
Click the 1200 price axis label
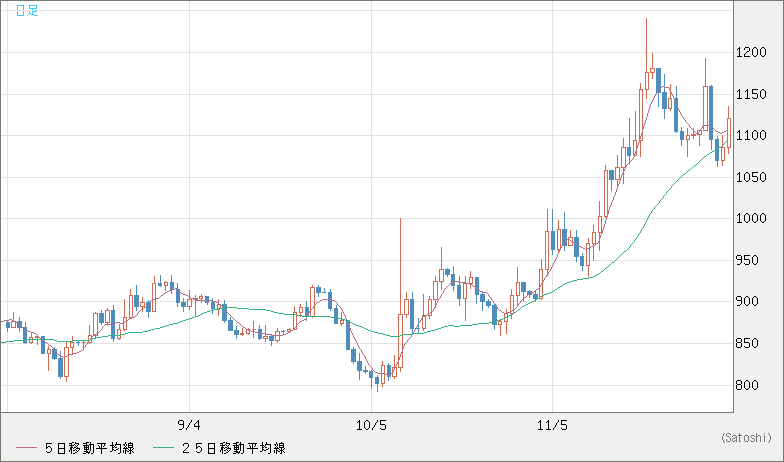pyautogui.click(x=752, y=52)
